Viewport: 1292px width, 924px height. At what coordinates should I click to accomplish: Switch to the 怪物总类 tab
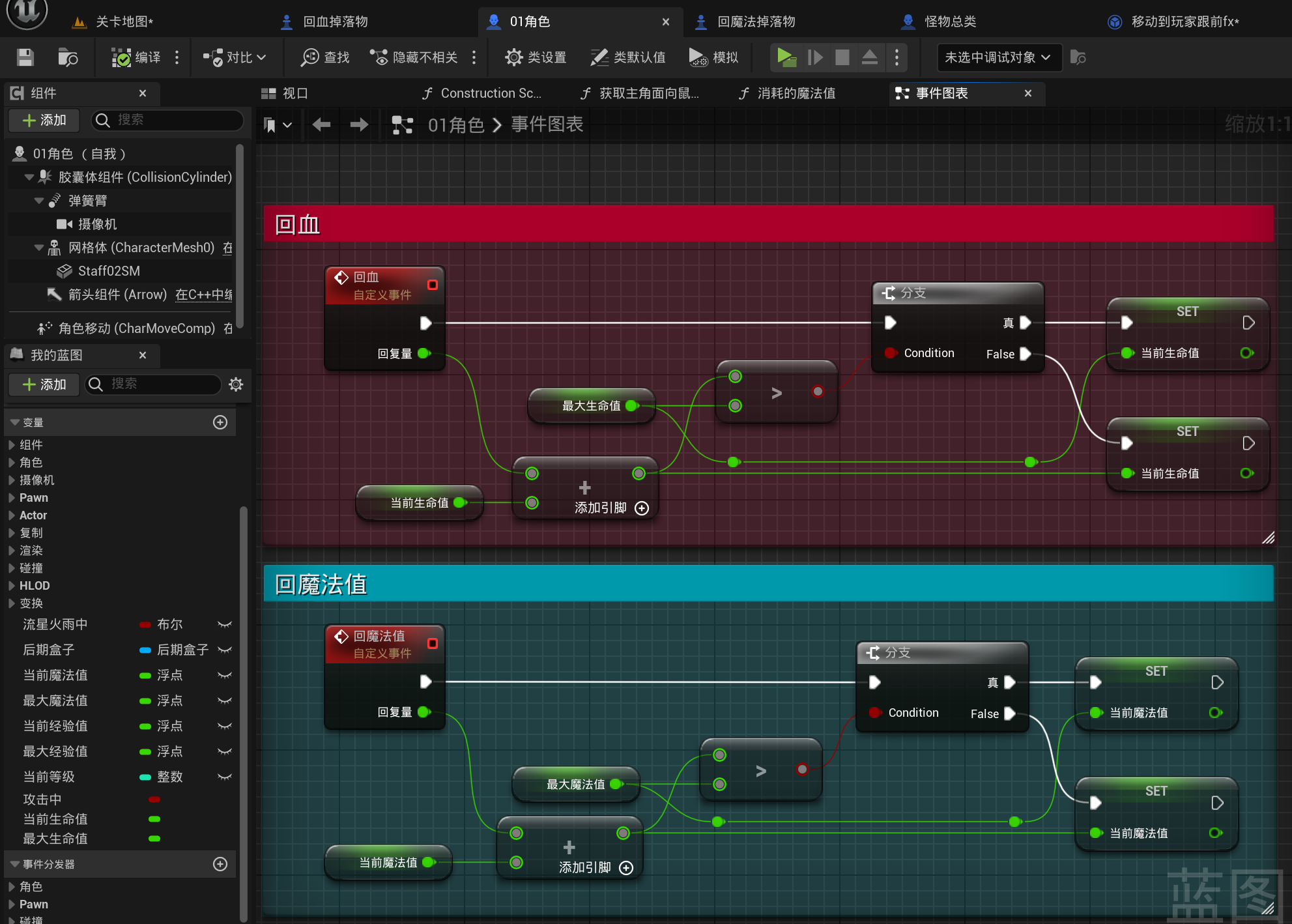click(x=949, y=22)
